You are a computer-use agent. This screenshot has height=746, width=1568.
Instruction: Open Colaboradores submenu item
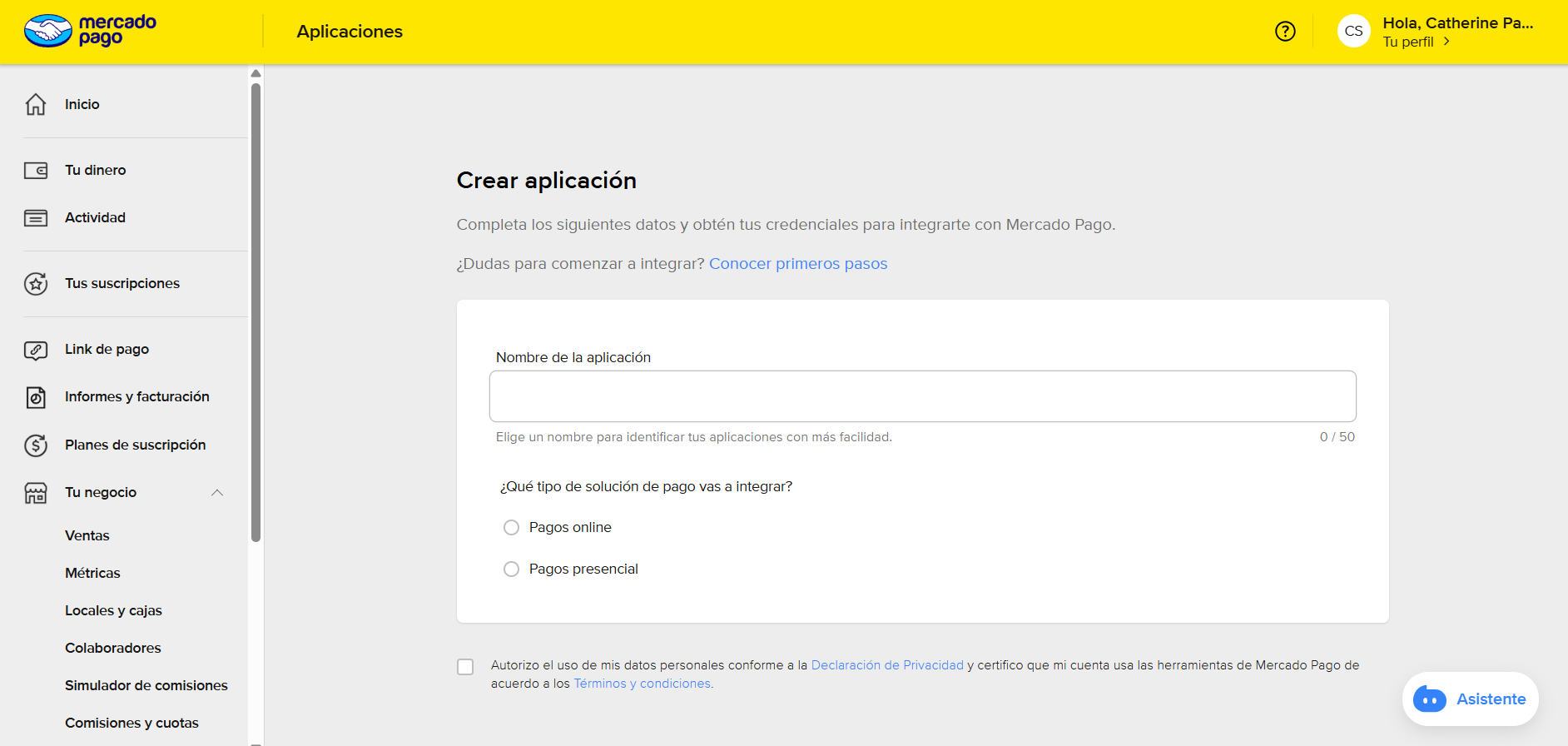[x=113, y=648]
